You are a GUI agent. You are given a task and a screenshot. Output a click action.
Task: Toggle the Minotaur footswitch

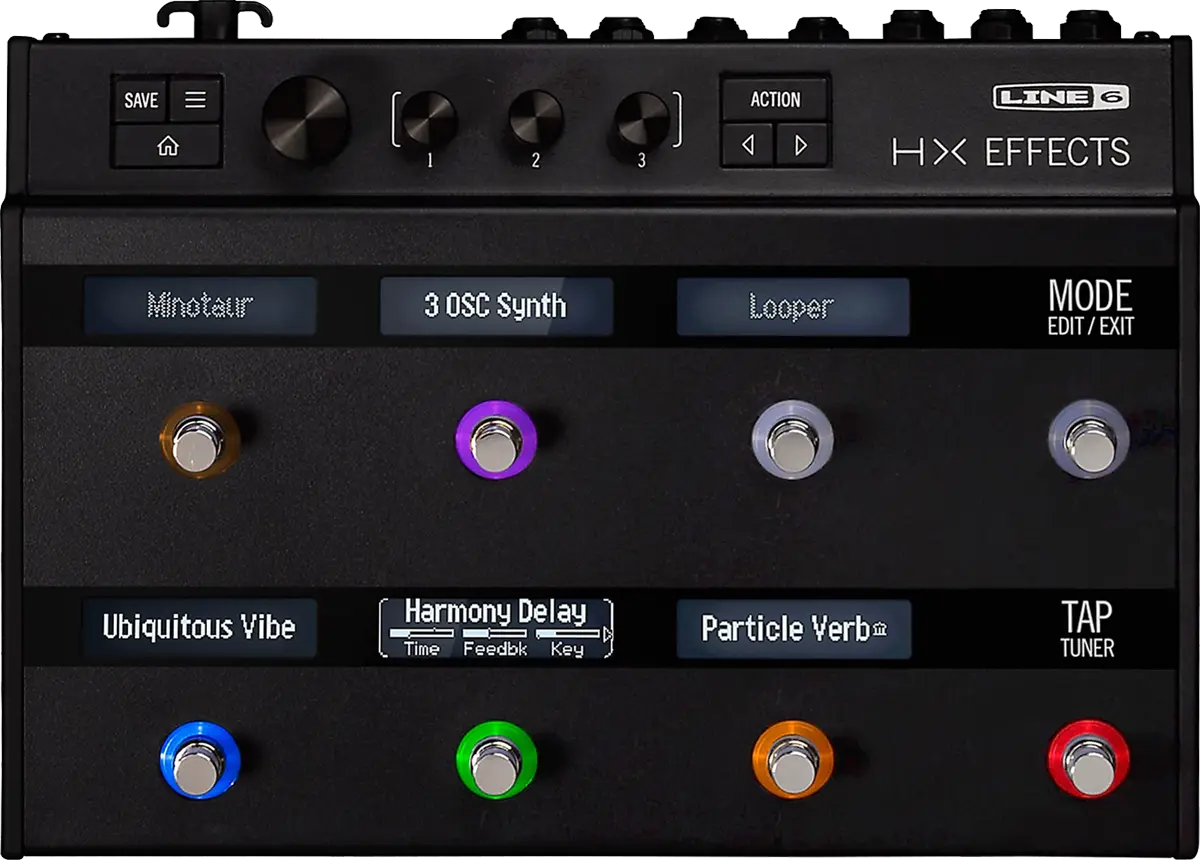(x=200, y=440)
